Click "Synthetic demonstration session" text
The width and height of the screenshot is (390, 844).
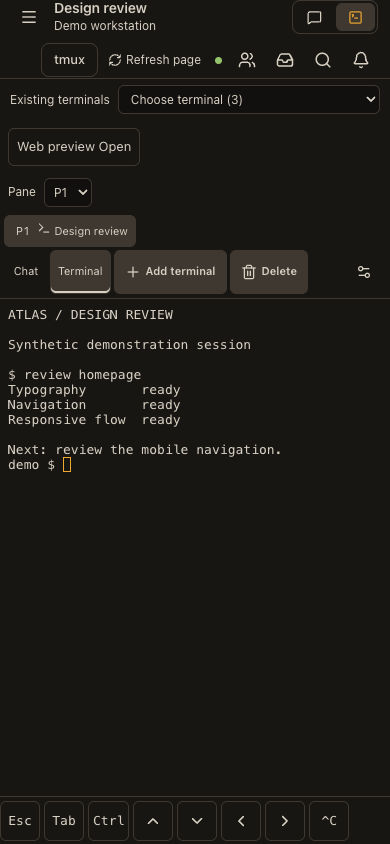(x=129, y=344)
